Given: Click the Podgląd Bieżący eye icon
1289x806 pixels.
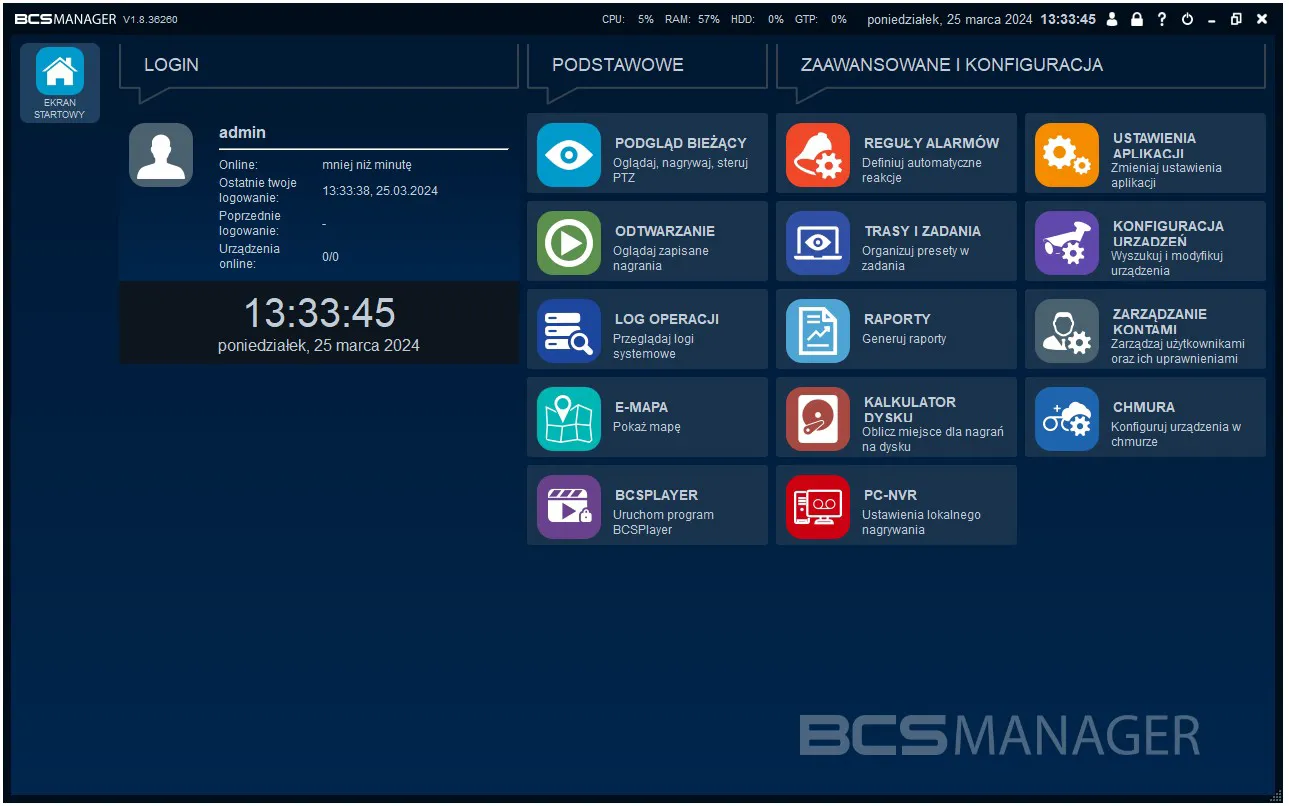Looking at the screenshot, I should (x=569, y=155).
